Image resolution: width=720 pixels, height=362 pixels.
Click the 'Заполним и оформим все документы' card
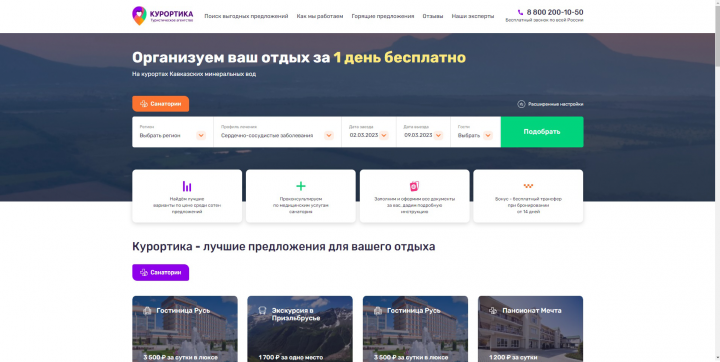click(x=414, y=196)
